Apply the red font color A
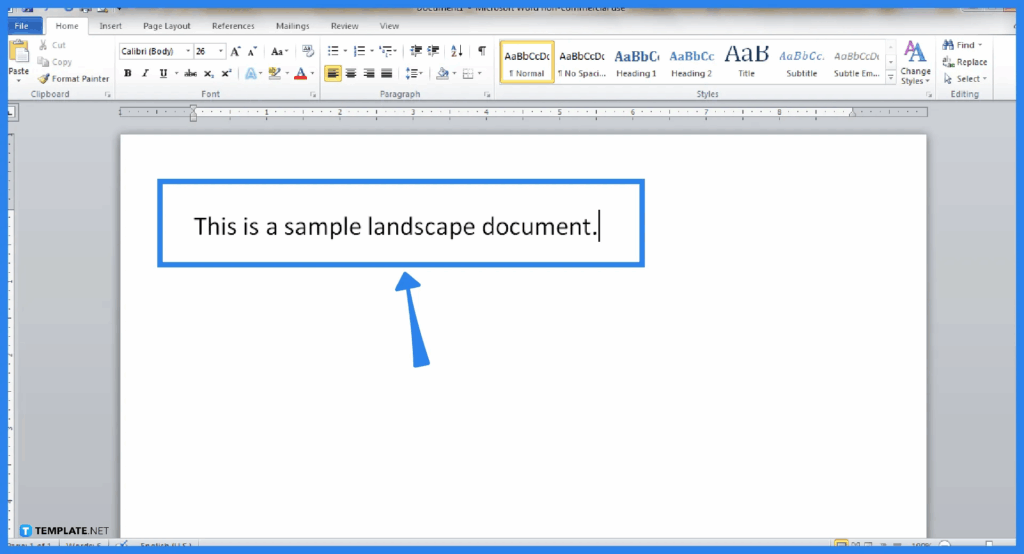Screen dimensions: 1024x554 tap(300, 74)
